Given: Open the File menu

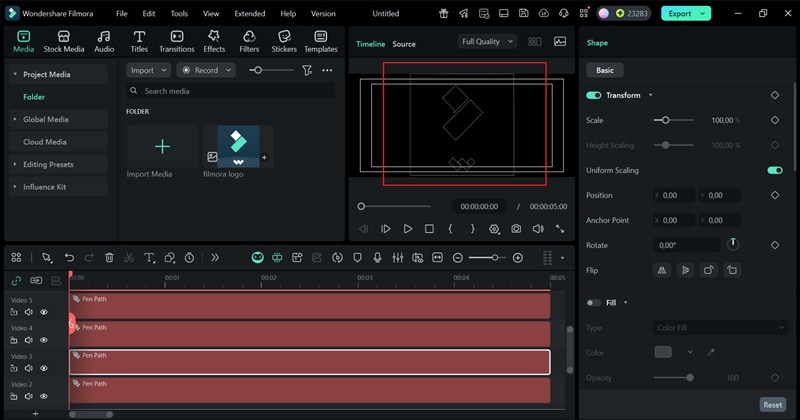Looking at the screenshot, I should point(121,14).
